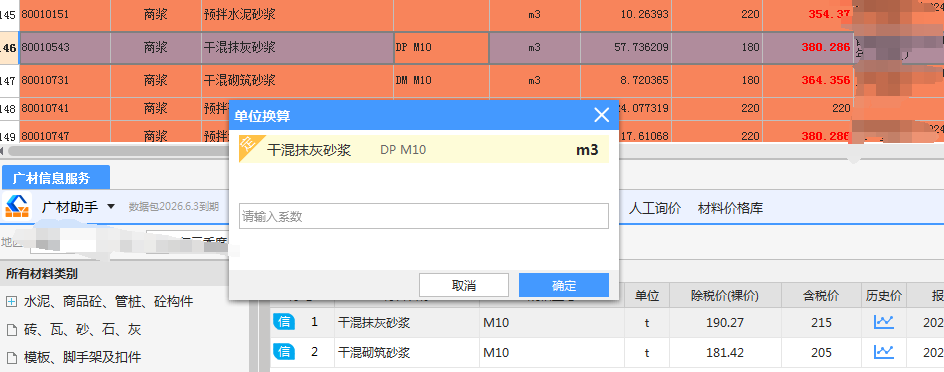The width and height of the screenshot is (944, 372).
Task: Click the DM M10 spec cell
Action: (441, 80)
